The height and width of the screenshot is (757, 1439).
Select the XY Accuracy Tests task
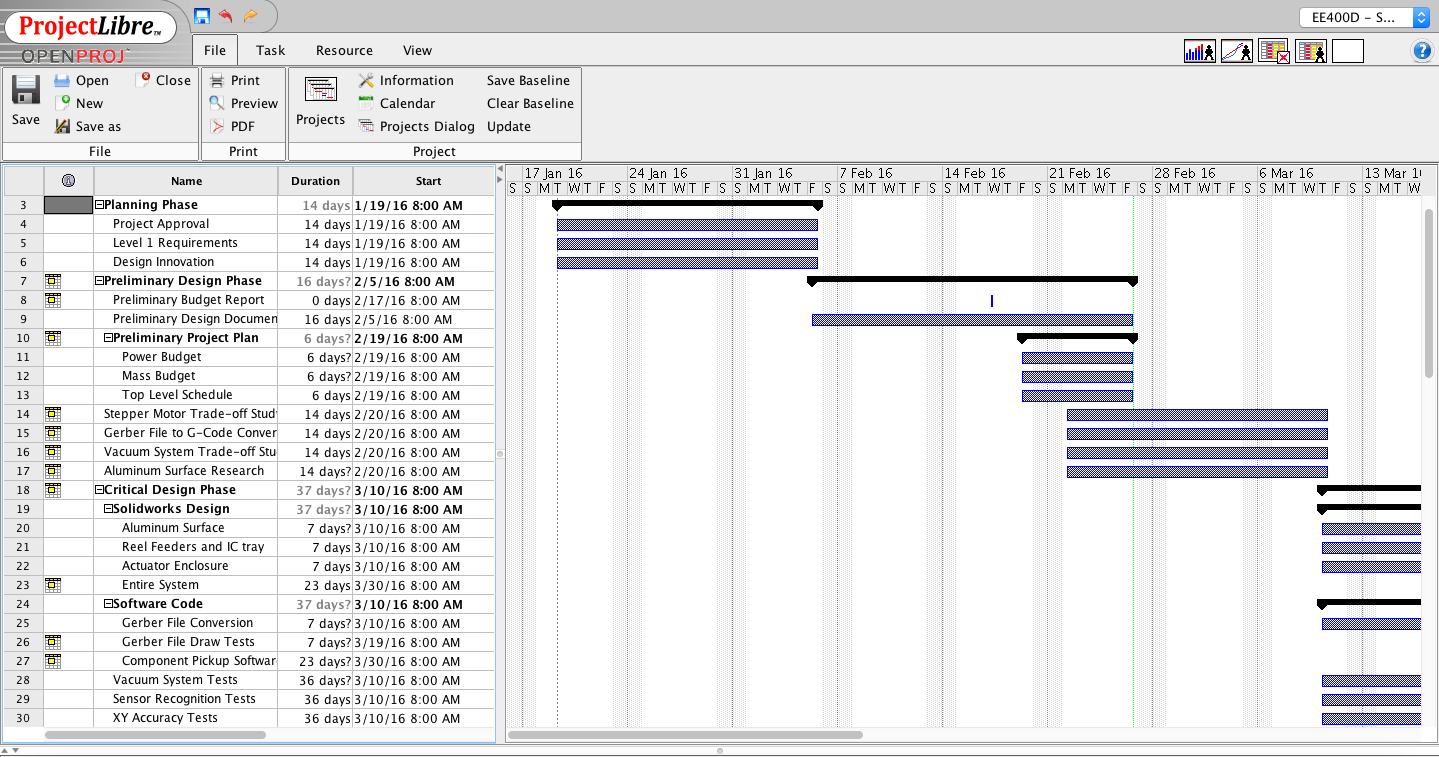(165, 718)
